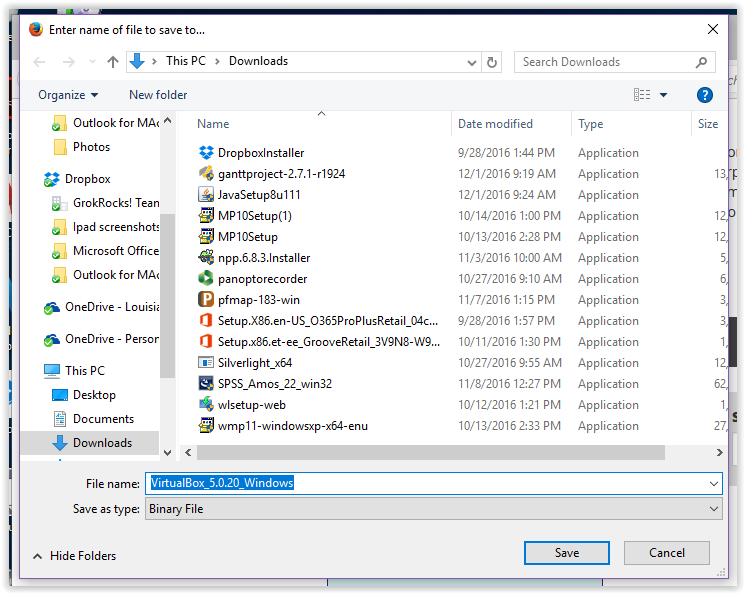Select the wlsetup-web file icon

[x=206, y=404]
